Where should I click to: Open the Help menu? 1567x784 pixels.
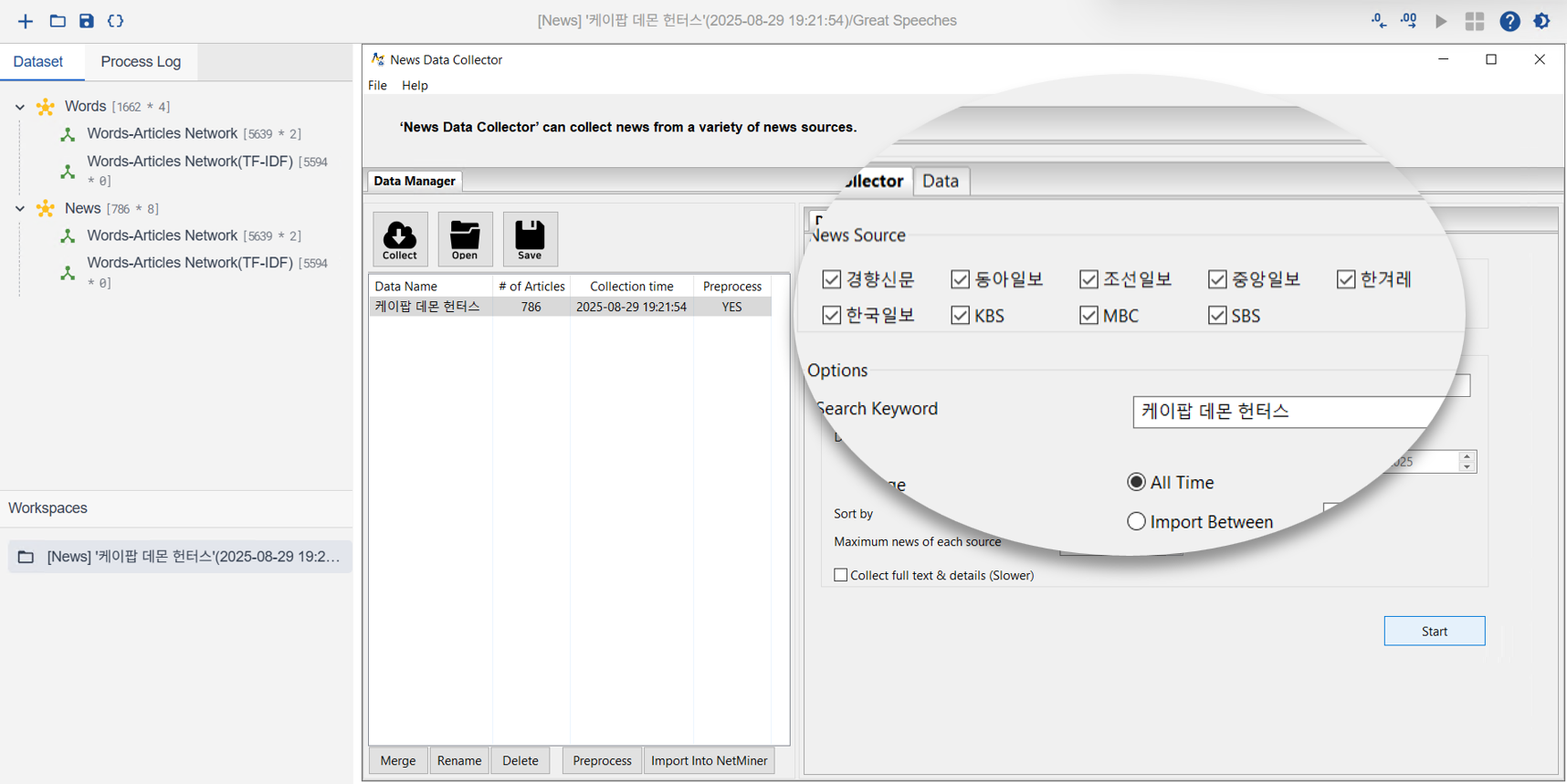click(x=415, y=85)
